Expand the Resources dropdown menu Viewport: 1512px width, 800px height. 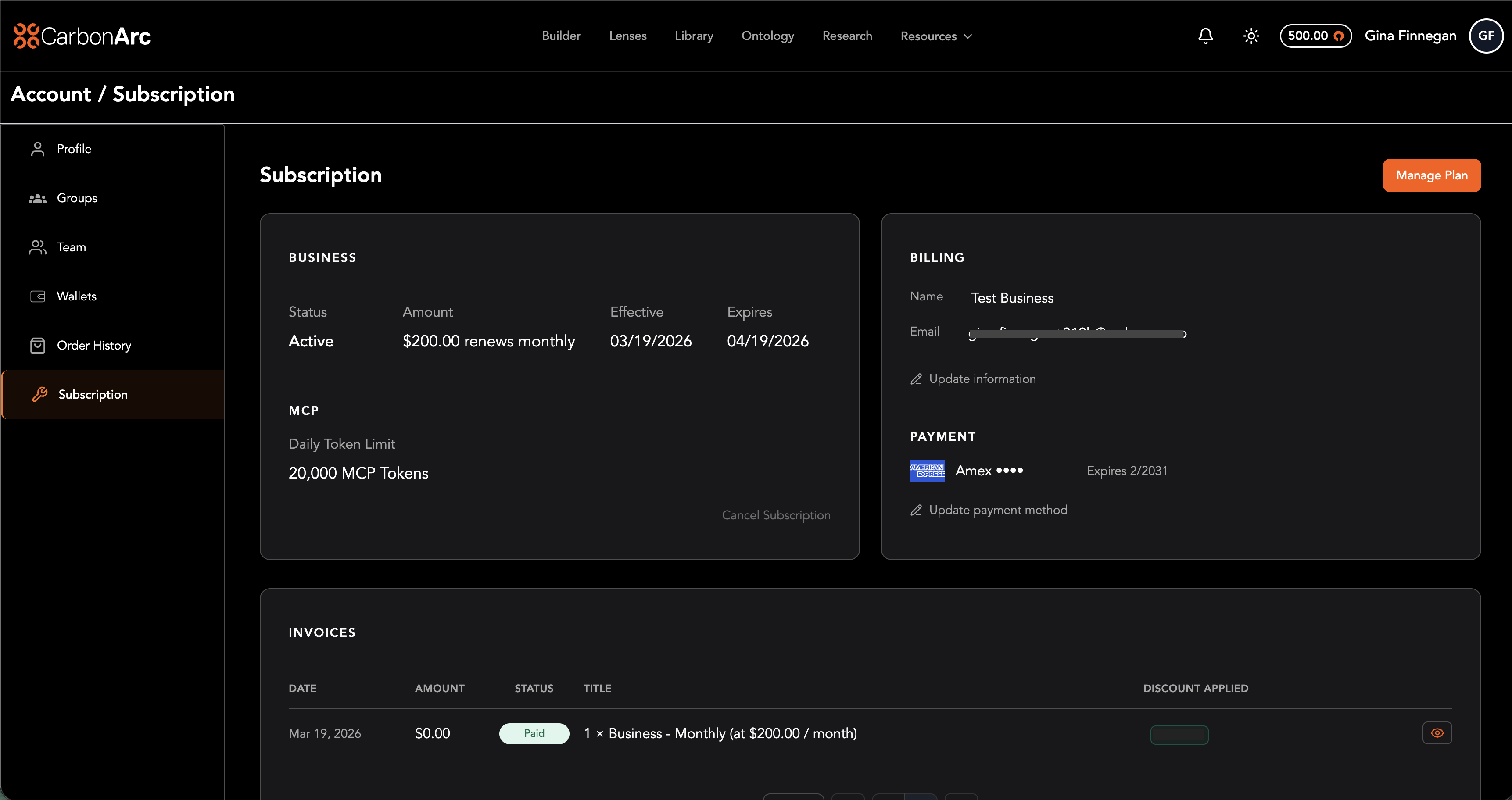click(x=936, y=36)
